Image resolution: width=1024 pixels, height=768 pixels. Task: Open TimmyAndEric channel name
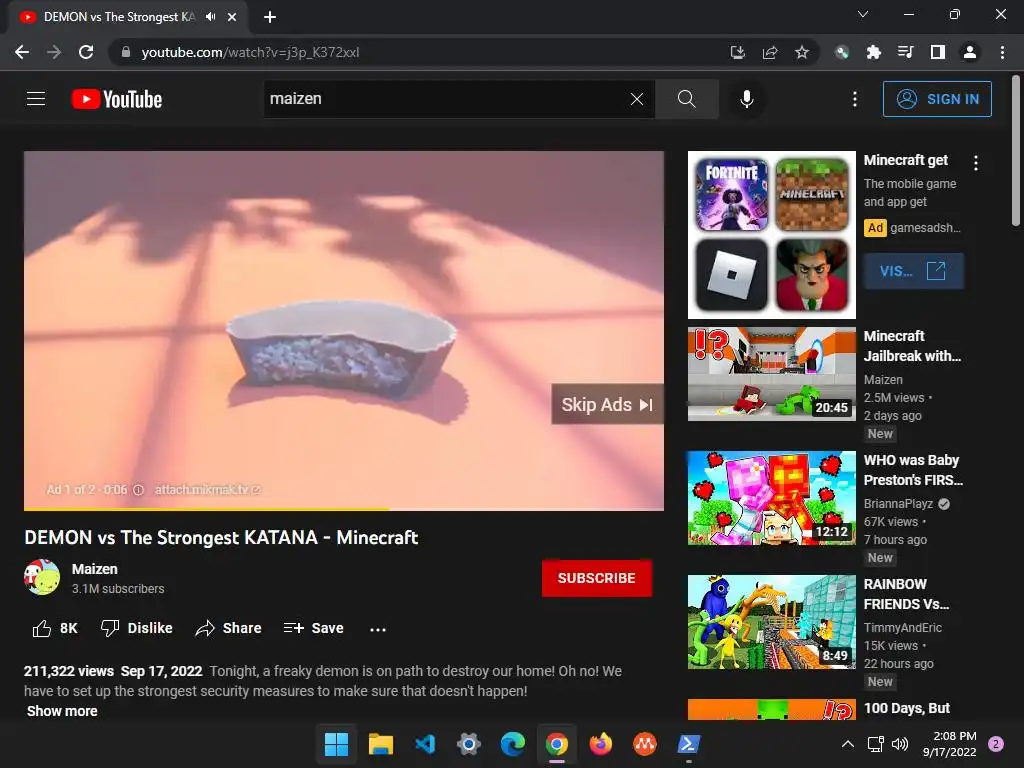(903, 628)
